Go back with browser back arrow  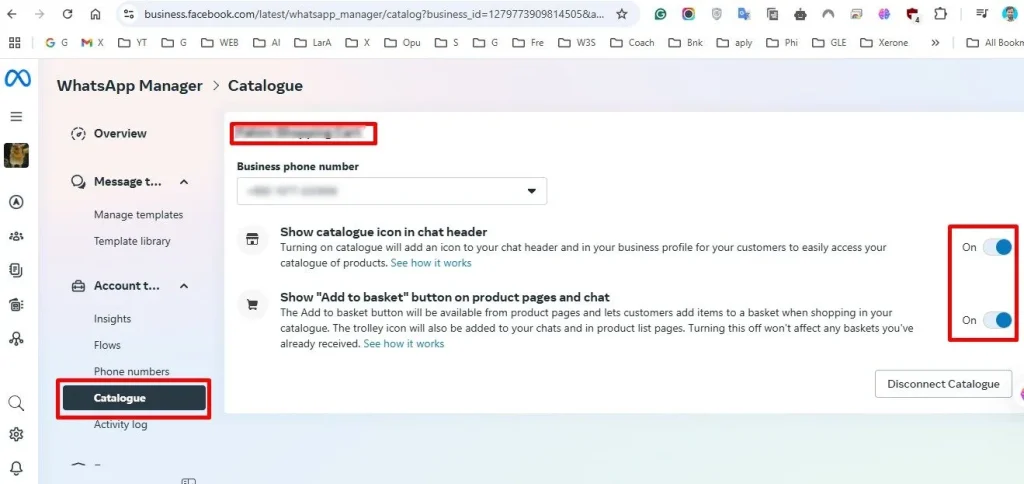point(12,14)
